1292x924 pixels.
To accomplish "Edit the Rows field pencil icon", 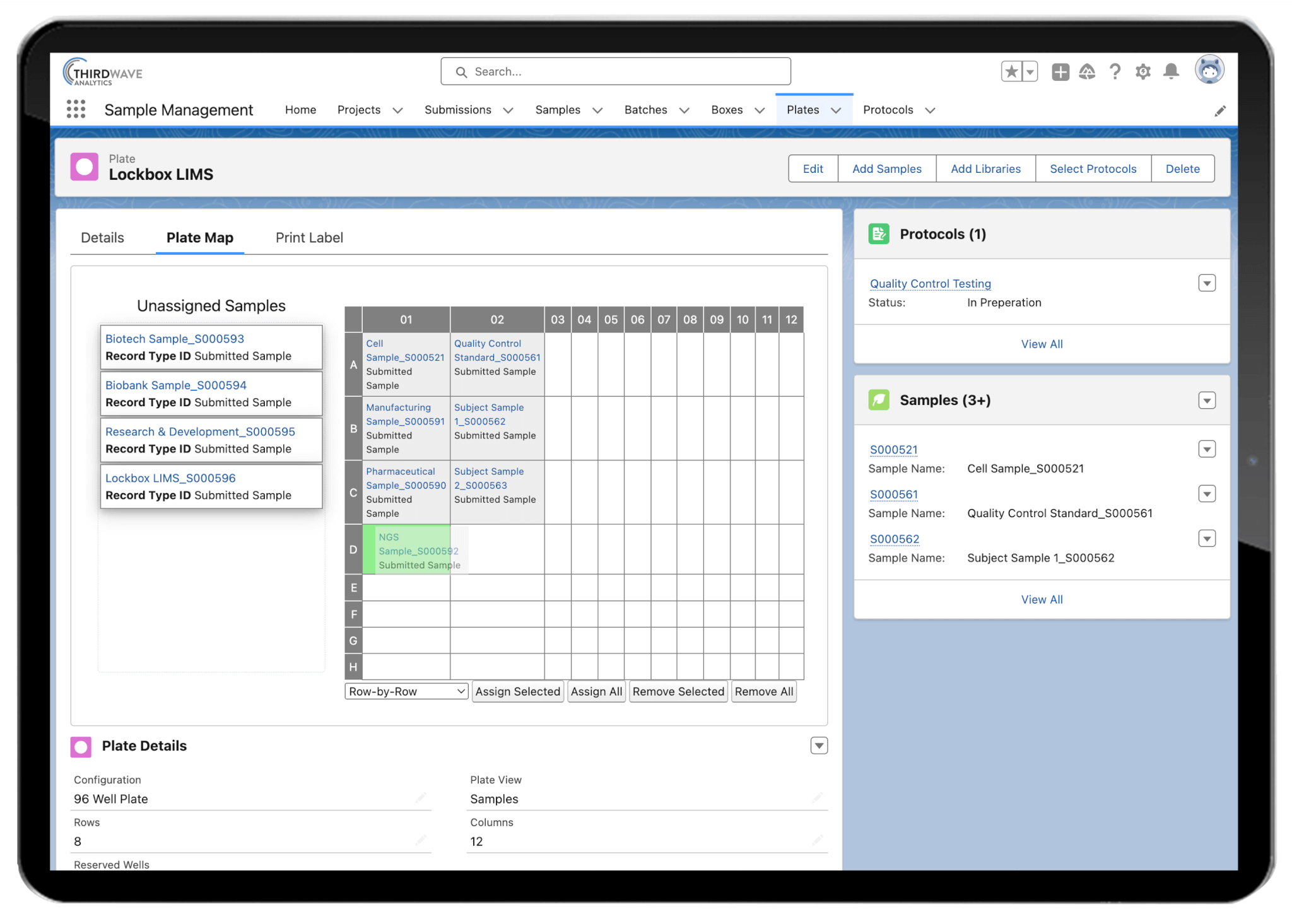I will coord(421,841).
